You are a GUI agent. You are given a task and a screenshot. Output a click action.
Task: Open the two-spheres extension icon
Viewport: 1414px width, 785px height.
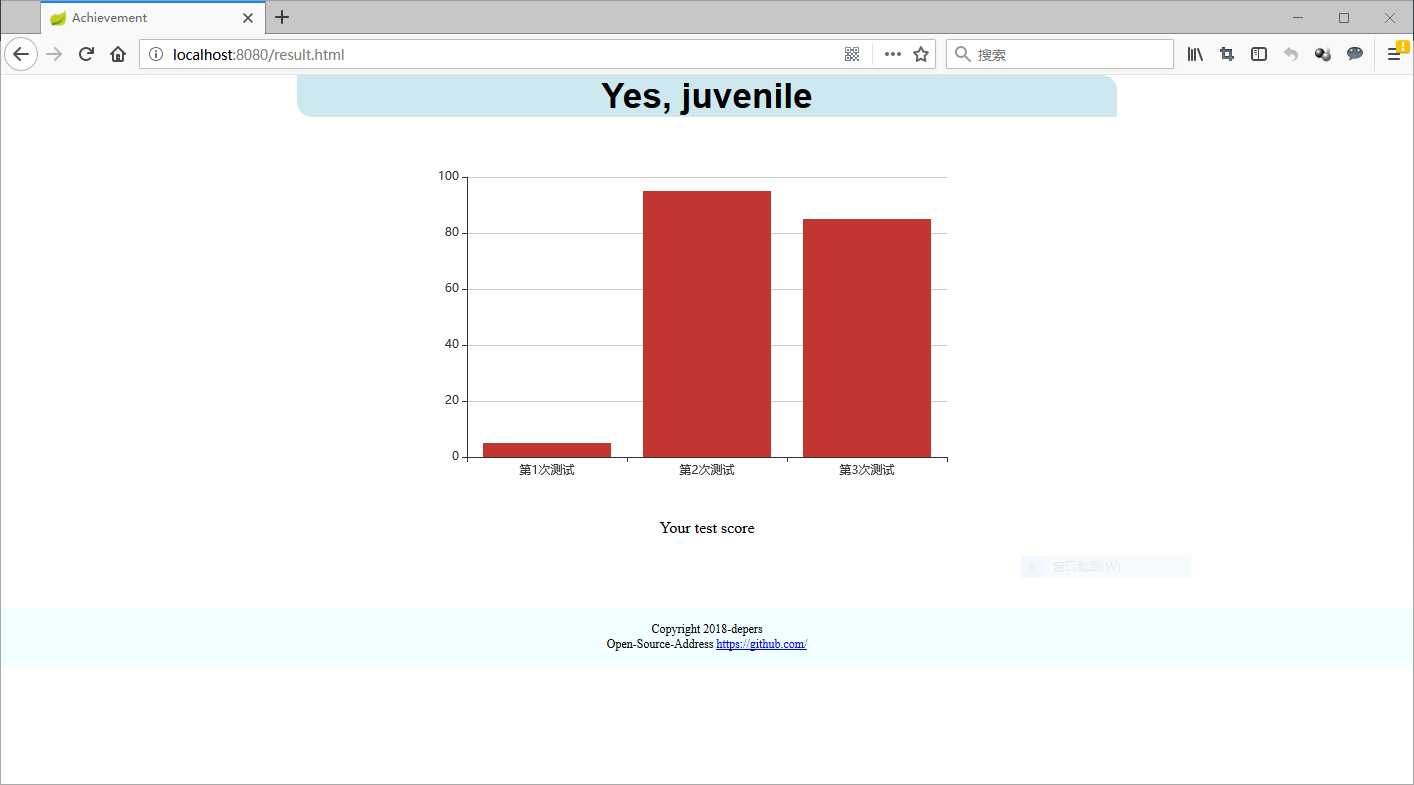[1323, 54]
